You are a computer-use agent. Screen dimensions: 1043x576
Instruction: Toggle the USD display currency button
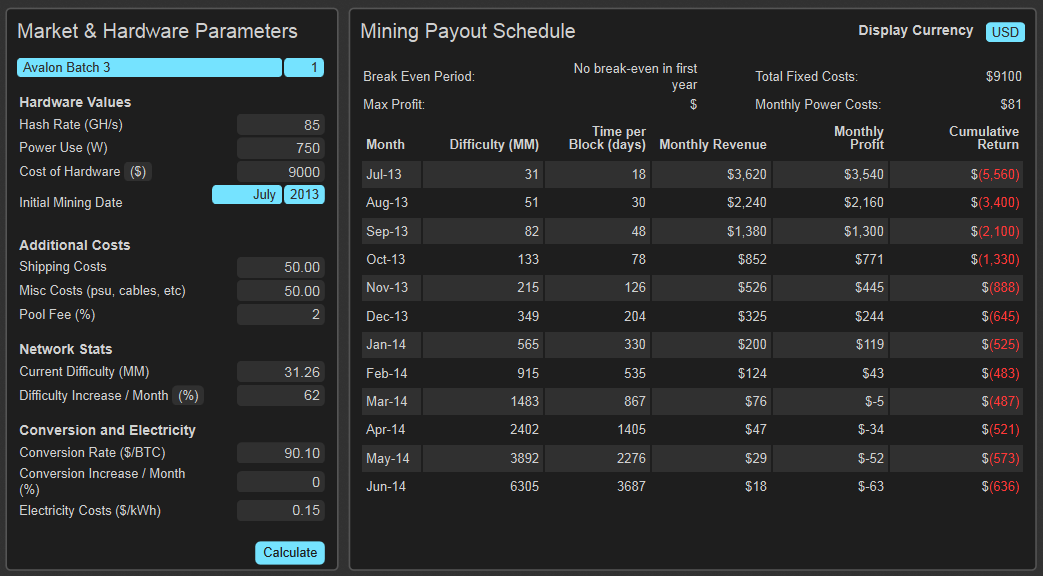1004,32
